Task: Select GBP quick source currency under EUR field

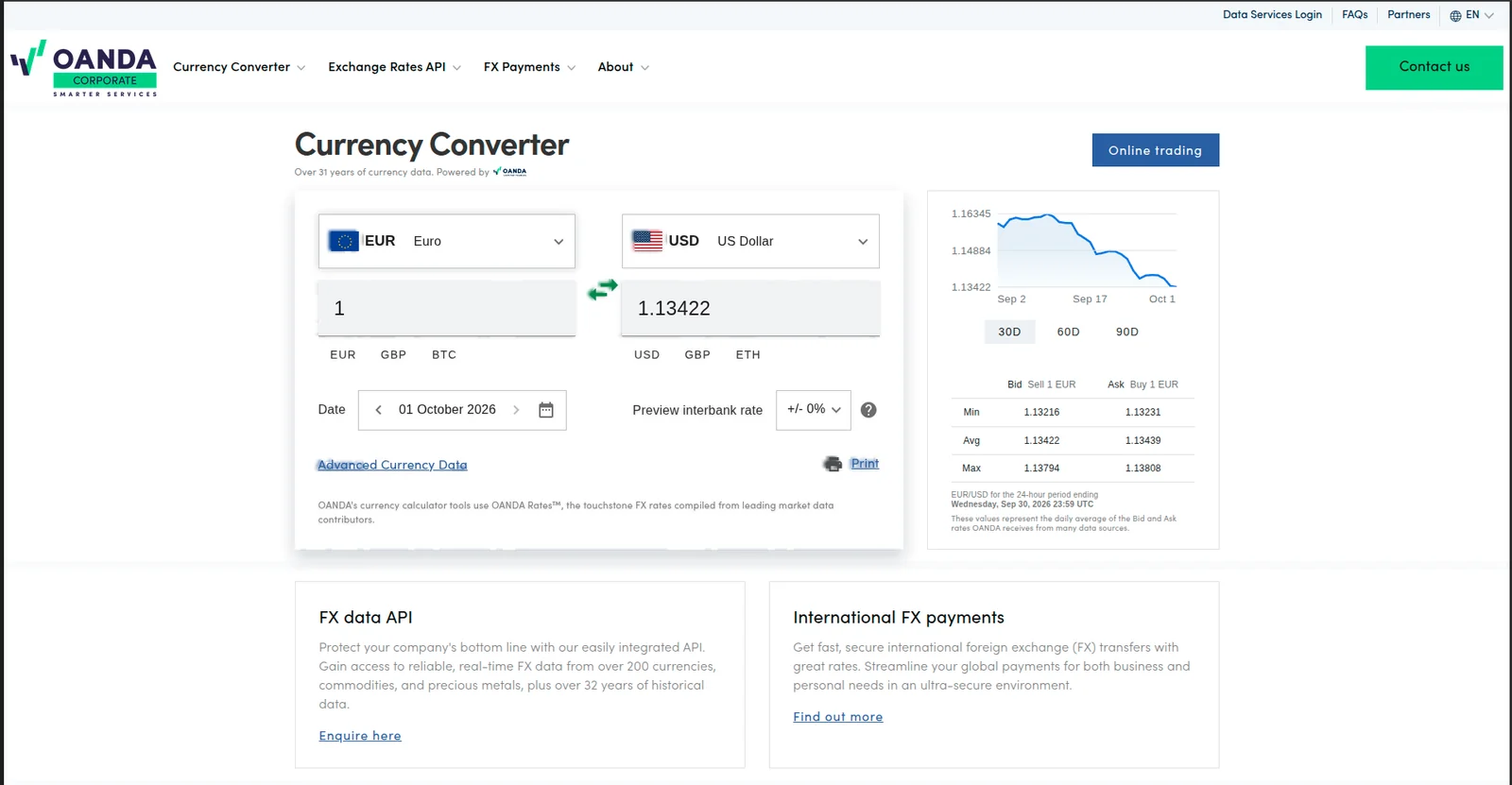Action: pyautogui.click(x=393, y=355)
